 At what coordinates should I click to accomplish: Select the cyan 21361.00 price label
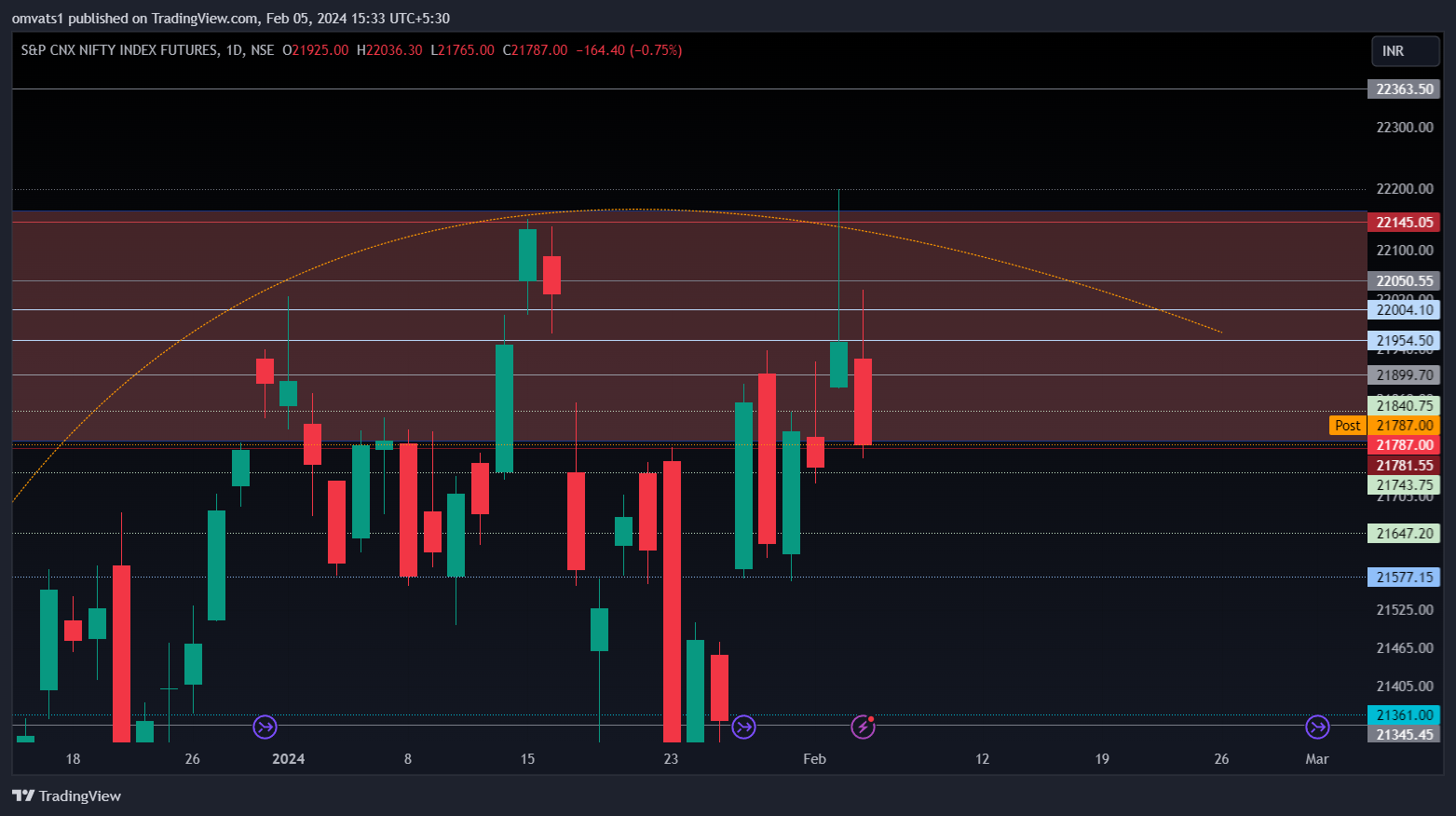tap(1404, 715)
